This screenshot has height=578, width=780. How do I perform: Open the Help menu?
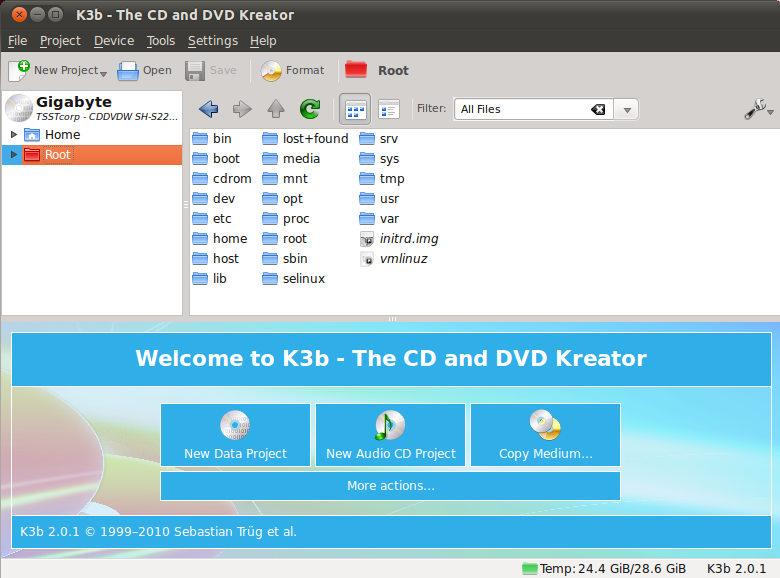263,41
